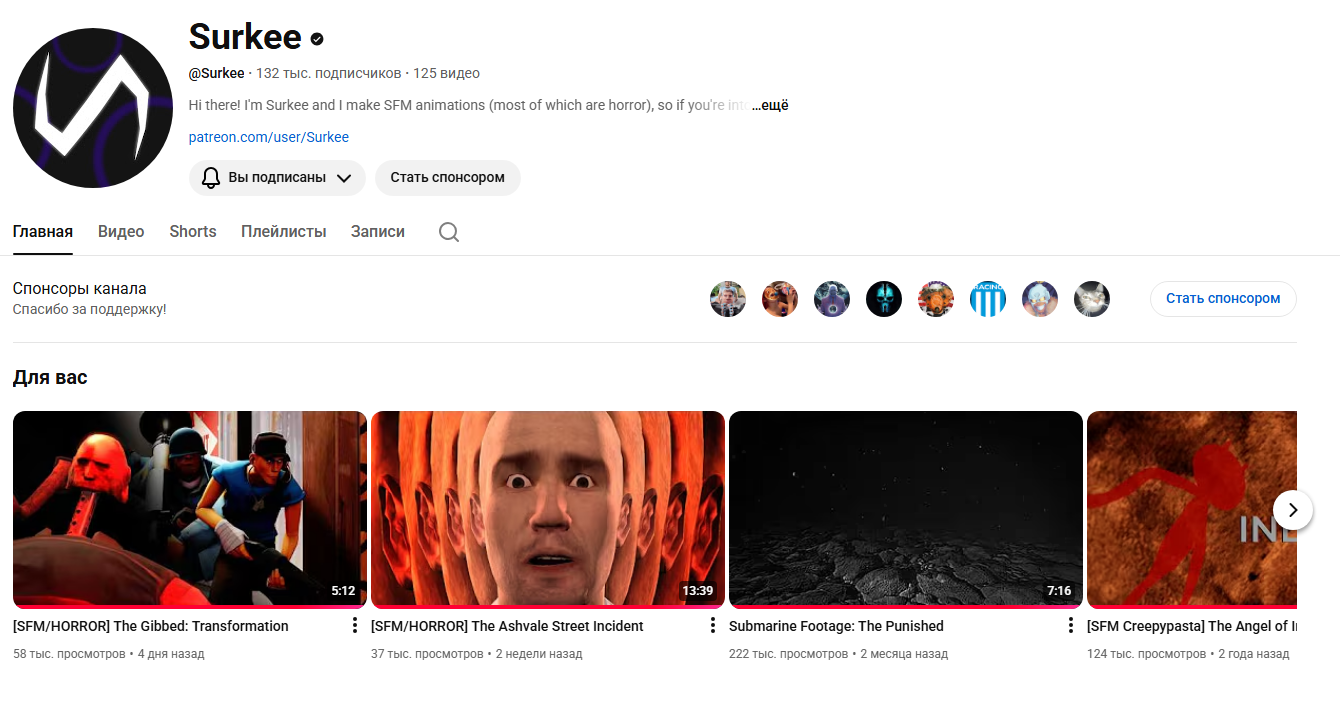Open options menu for The Ashvale Street Incident
Screen dimensions: 1340x705
[x=712, y=626]
